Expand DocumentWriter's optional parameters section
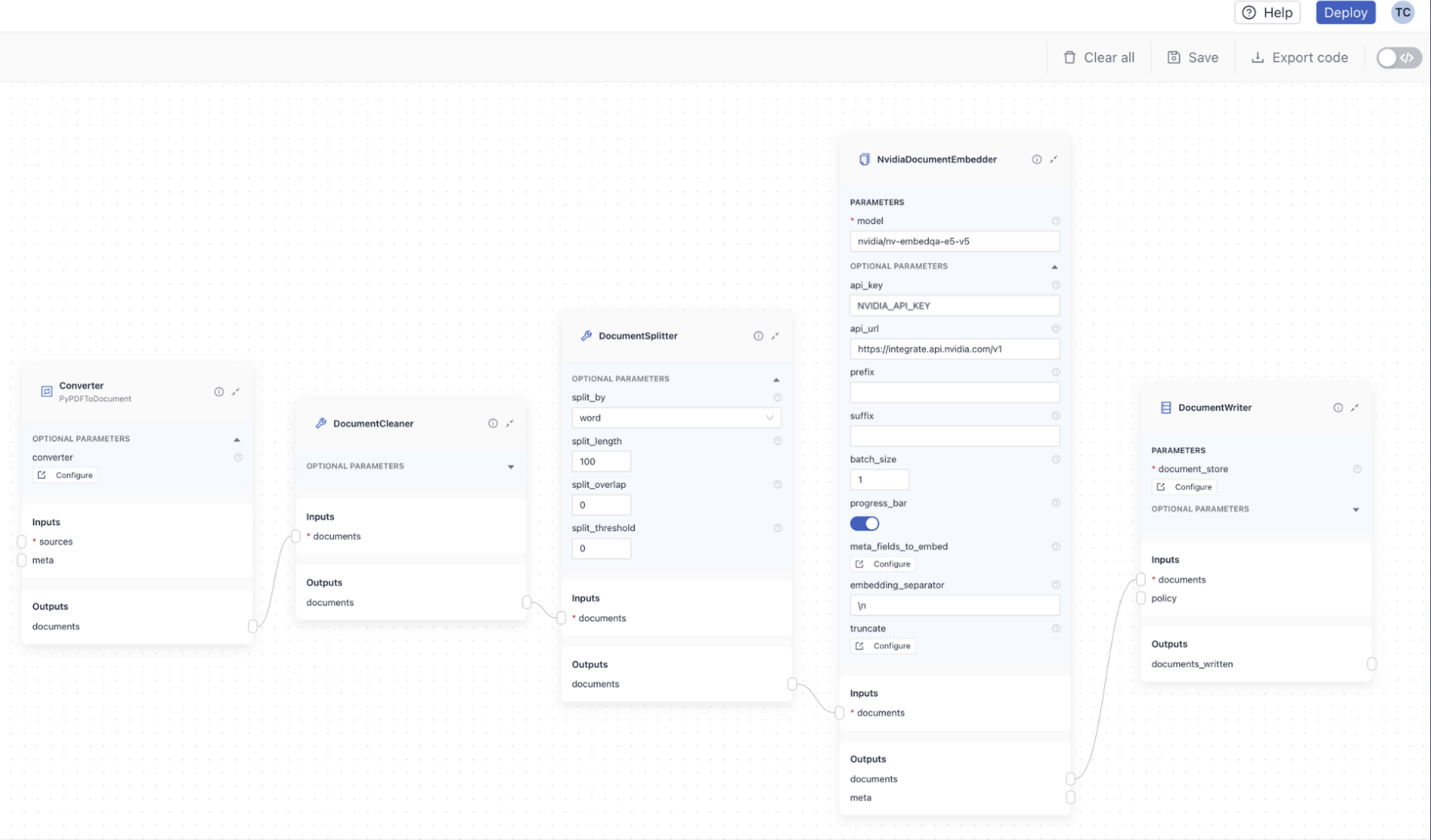Image resolution: width=1431 pixels, height=840 pixels. tap(1357, 509)
